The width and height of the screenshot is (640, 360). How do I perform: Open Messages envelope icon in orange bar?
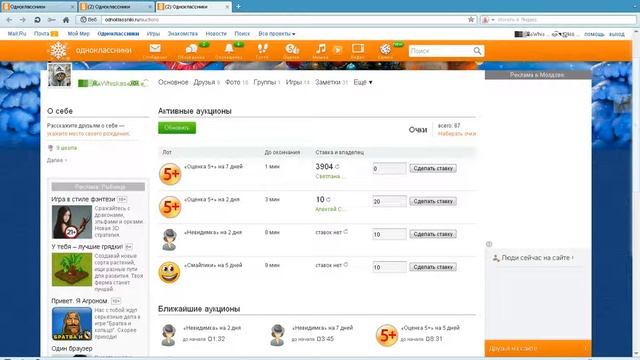155,49
